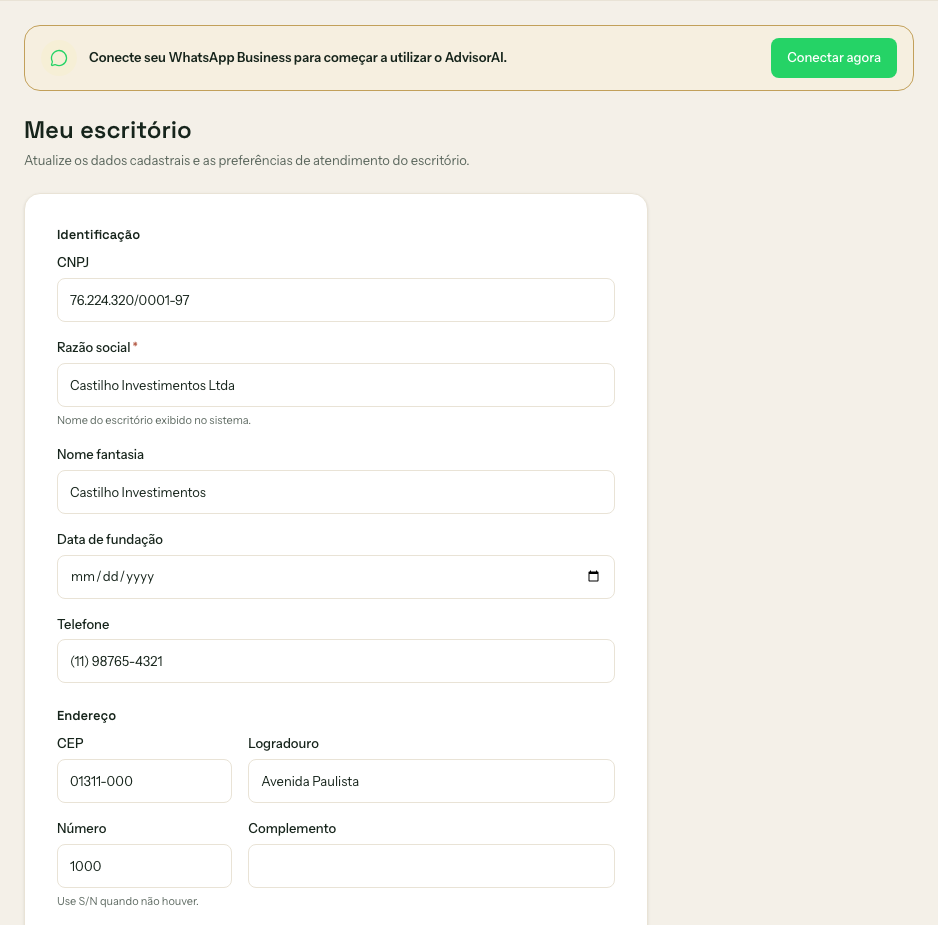Click the 'Data de fundação' label
The image size is (938, 925).
coord(109,540)
